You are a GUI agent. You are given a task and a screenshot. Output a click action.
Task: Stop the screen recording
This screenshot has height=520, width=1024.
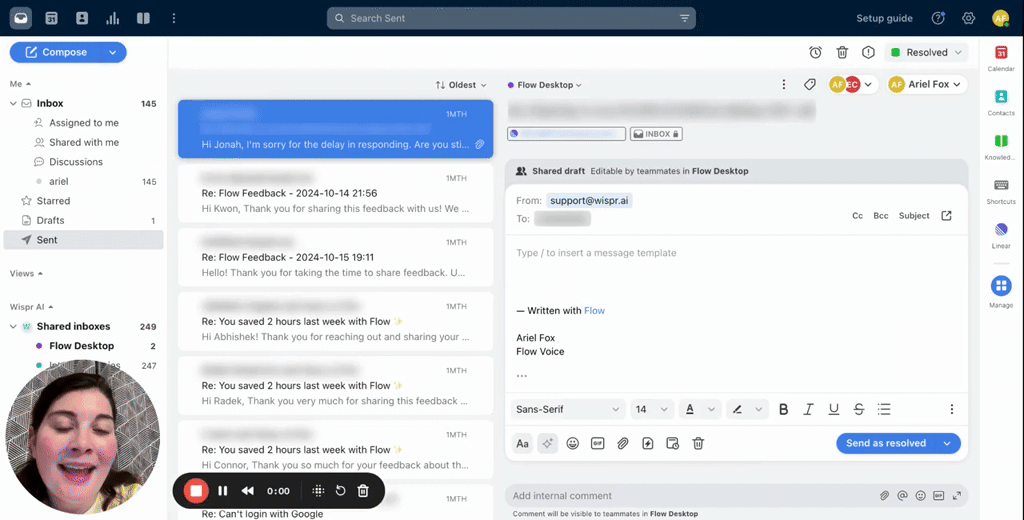pos(195,491)
